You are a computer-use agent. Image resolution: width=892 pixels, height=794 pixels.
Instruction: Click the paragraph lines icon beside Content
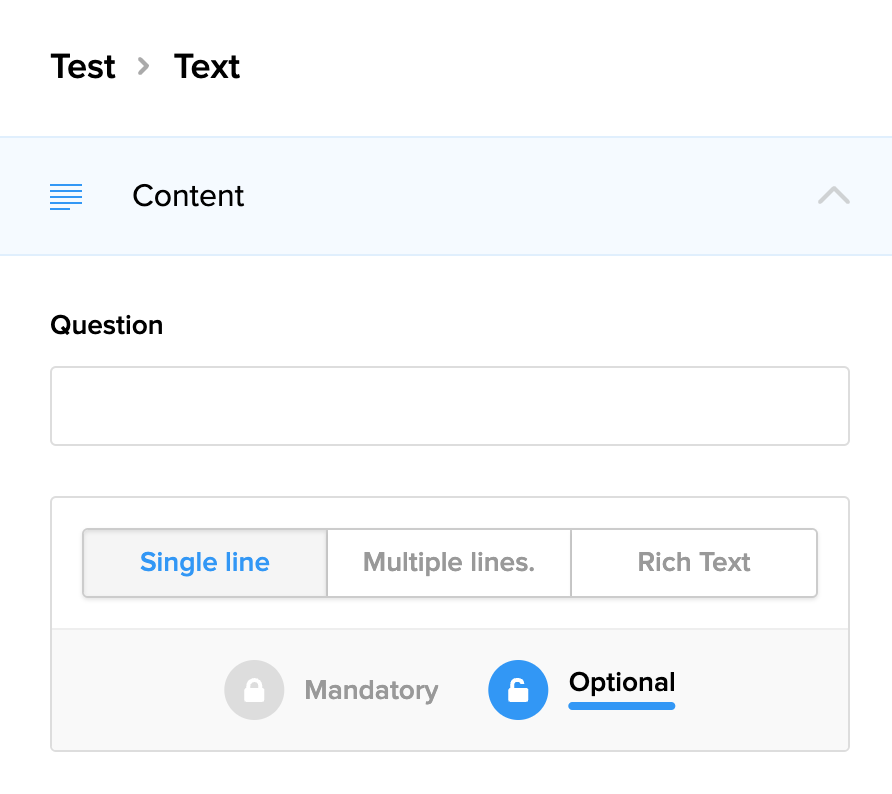click(x=66, y=196)
